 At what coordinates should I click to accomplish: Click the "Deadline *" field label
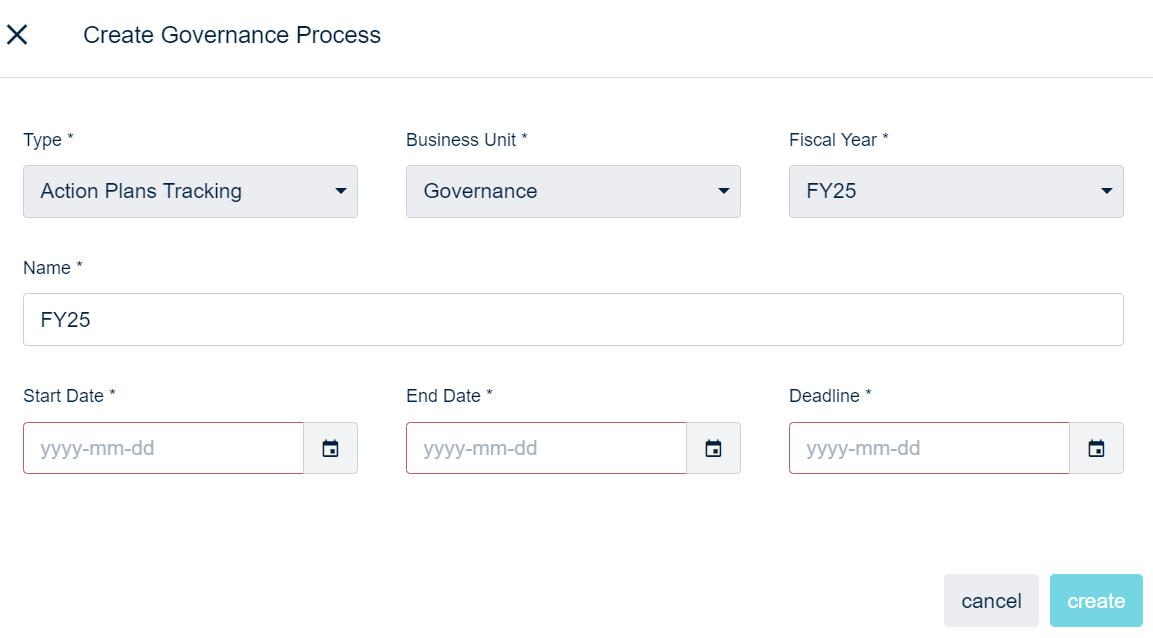coord(830,396)
